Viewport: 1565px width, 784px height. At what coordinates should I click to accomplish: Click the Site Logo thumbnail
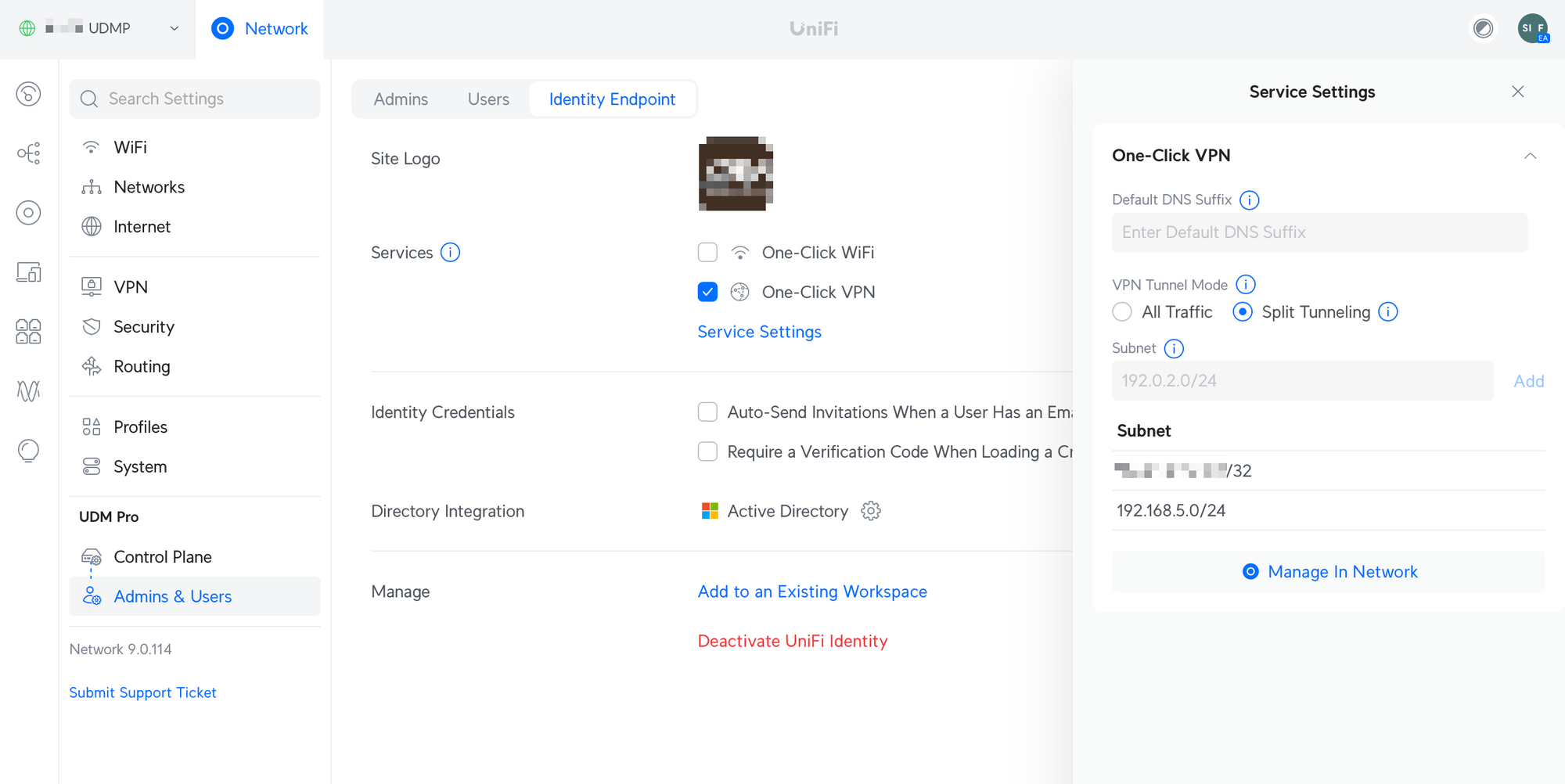coord(736,174)
